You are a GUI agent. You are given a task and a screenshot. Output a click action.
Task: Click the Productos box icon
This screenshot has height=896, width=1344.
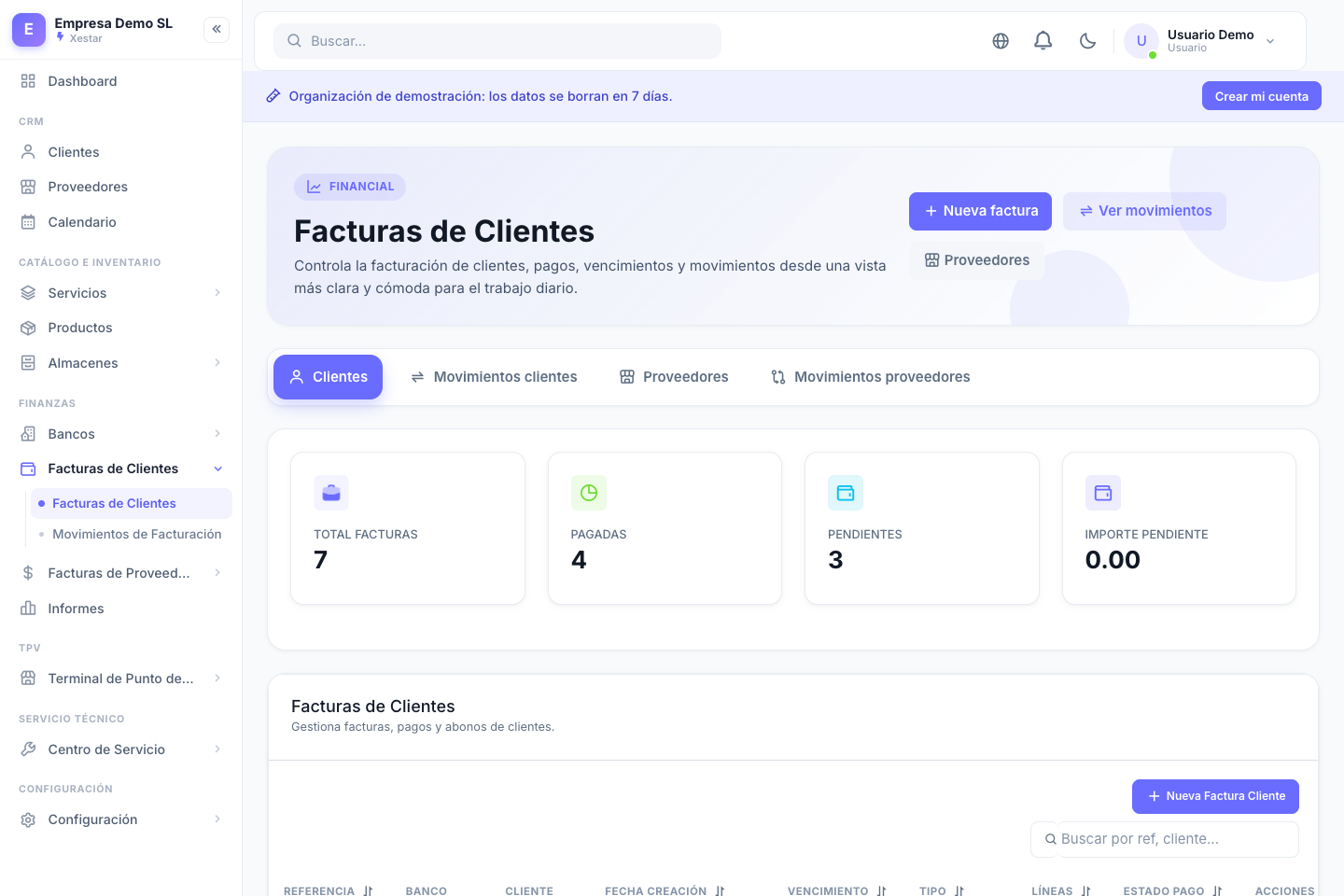point(28,328)
